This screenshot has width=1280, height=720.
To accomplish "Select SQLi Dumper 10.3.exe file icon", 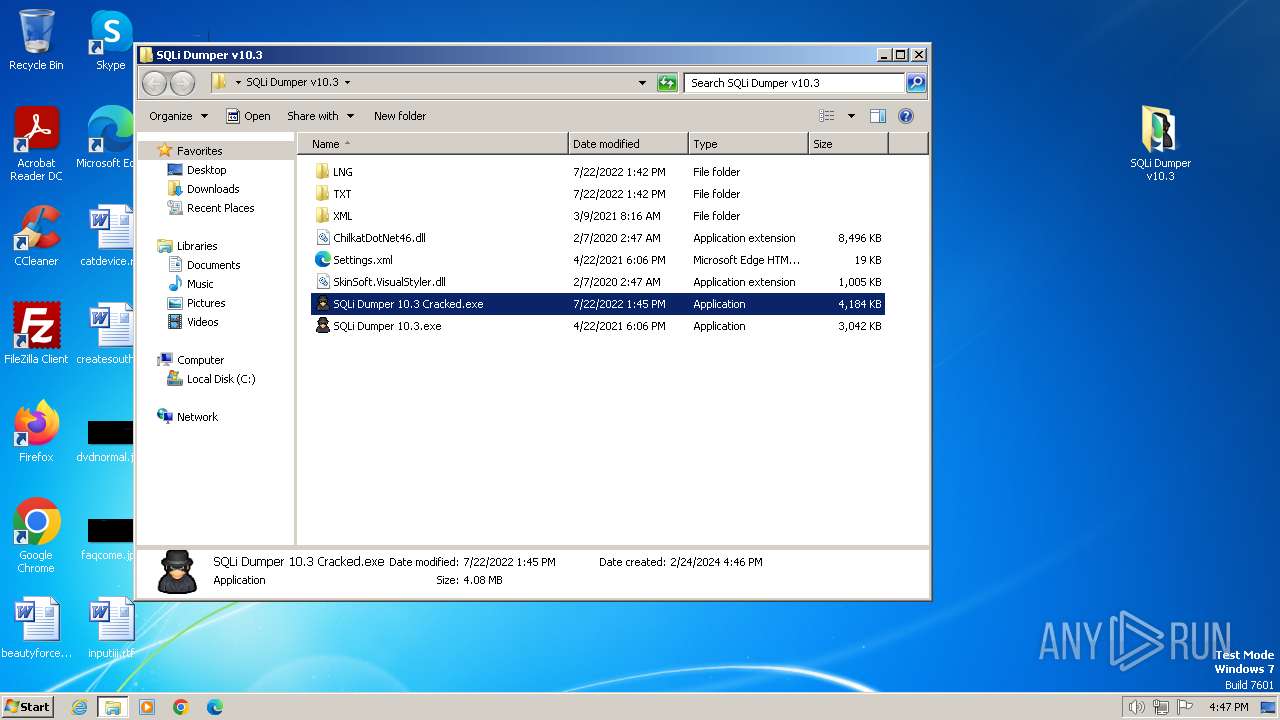I will point(322,326).
